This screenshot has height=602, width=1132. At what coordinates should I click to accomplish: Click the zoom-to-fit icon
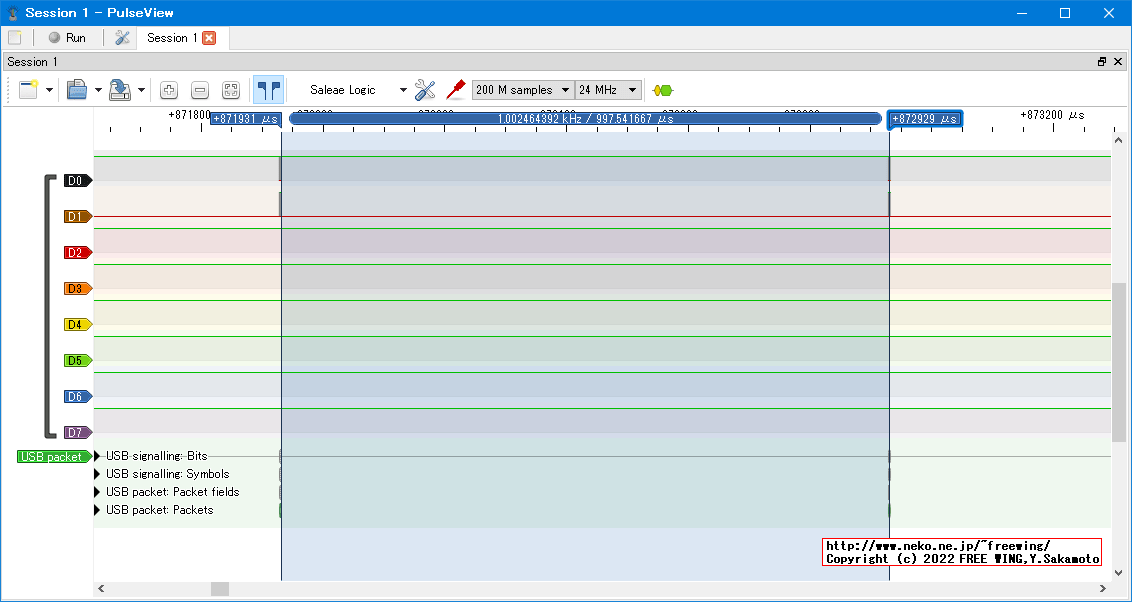231,90
